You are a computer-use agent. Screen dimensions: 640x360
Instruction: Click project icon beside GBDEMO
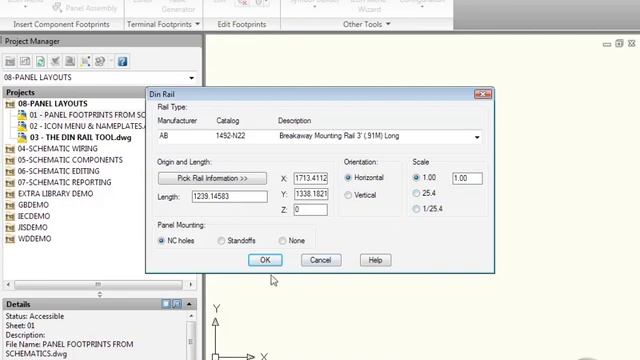pyautogui.click(x=10, y=205)
